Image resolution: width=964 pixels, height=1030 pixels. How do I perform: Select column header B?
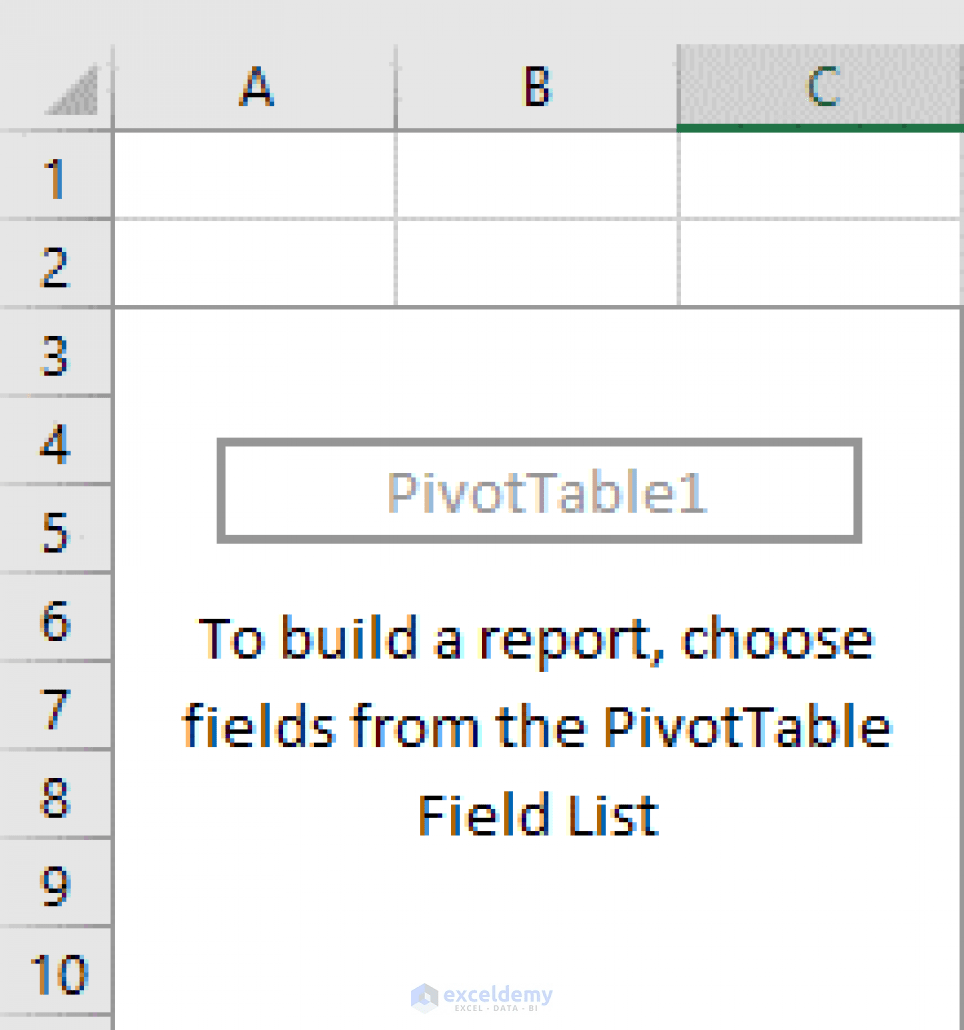click(537, 87)
